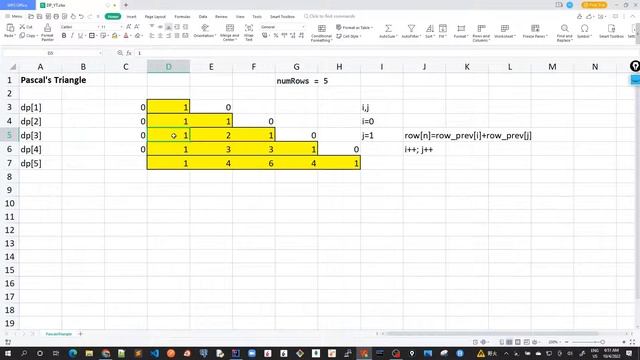Click the Smart Toolbox icon in ribbon

coord(611,28)
